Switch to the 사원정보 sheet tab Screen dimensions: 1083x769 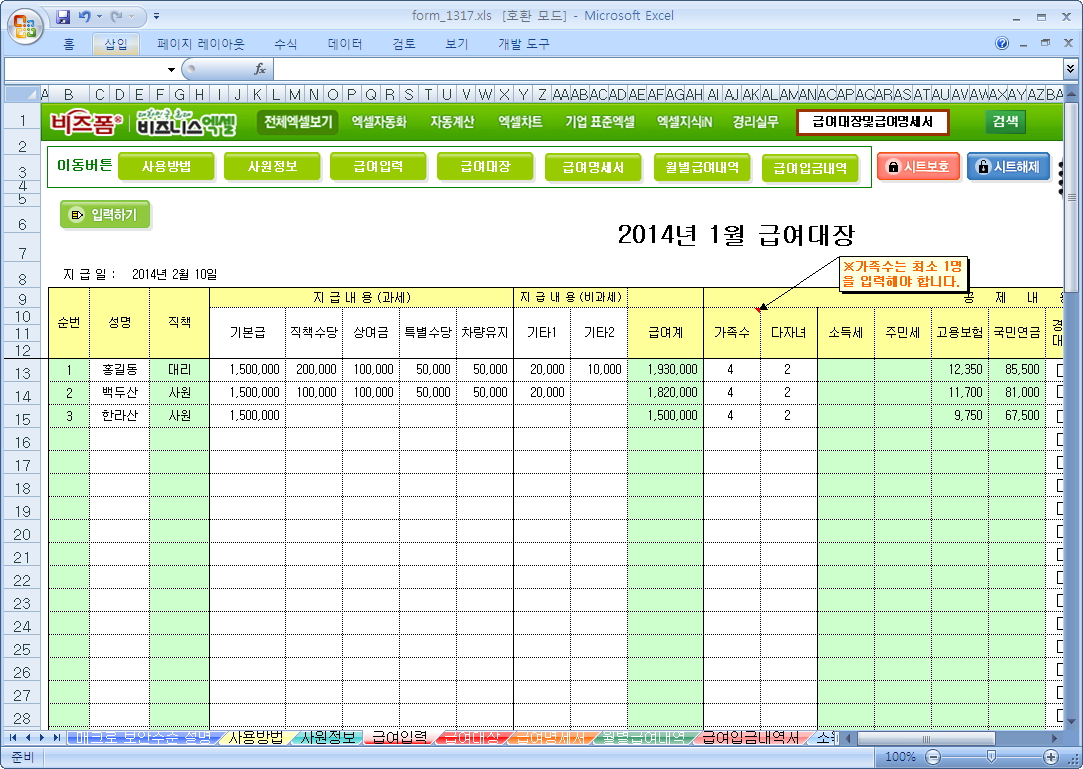click(329, 738)
